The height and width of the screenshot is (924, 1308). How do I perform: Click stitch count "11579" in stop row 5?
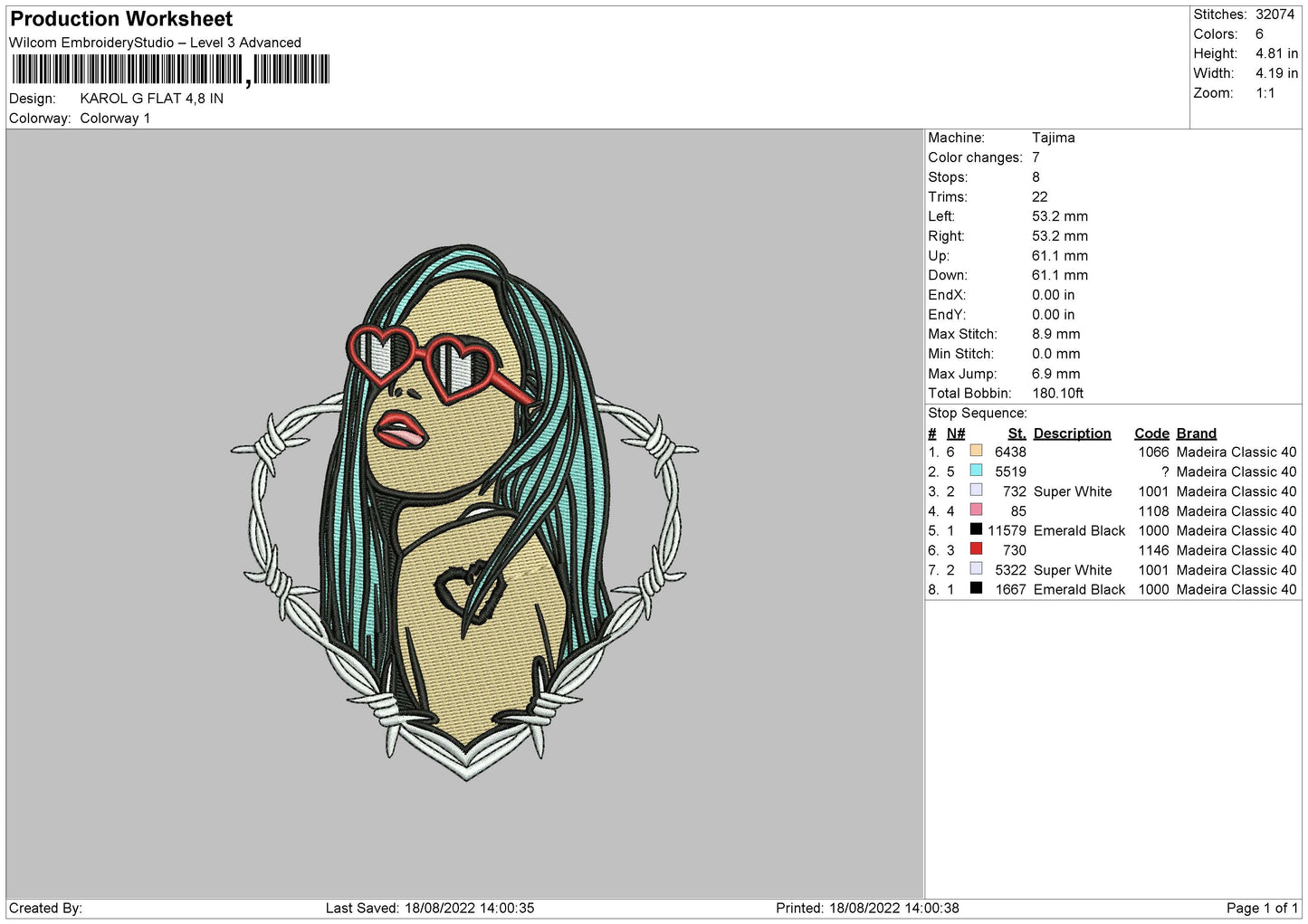[1007, 531]
